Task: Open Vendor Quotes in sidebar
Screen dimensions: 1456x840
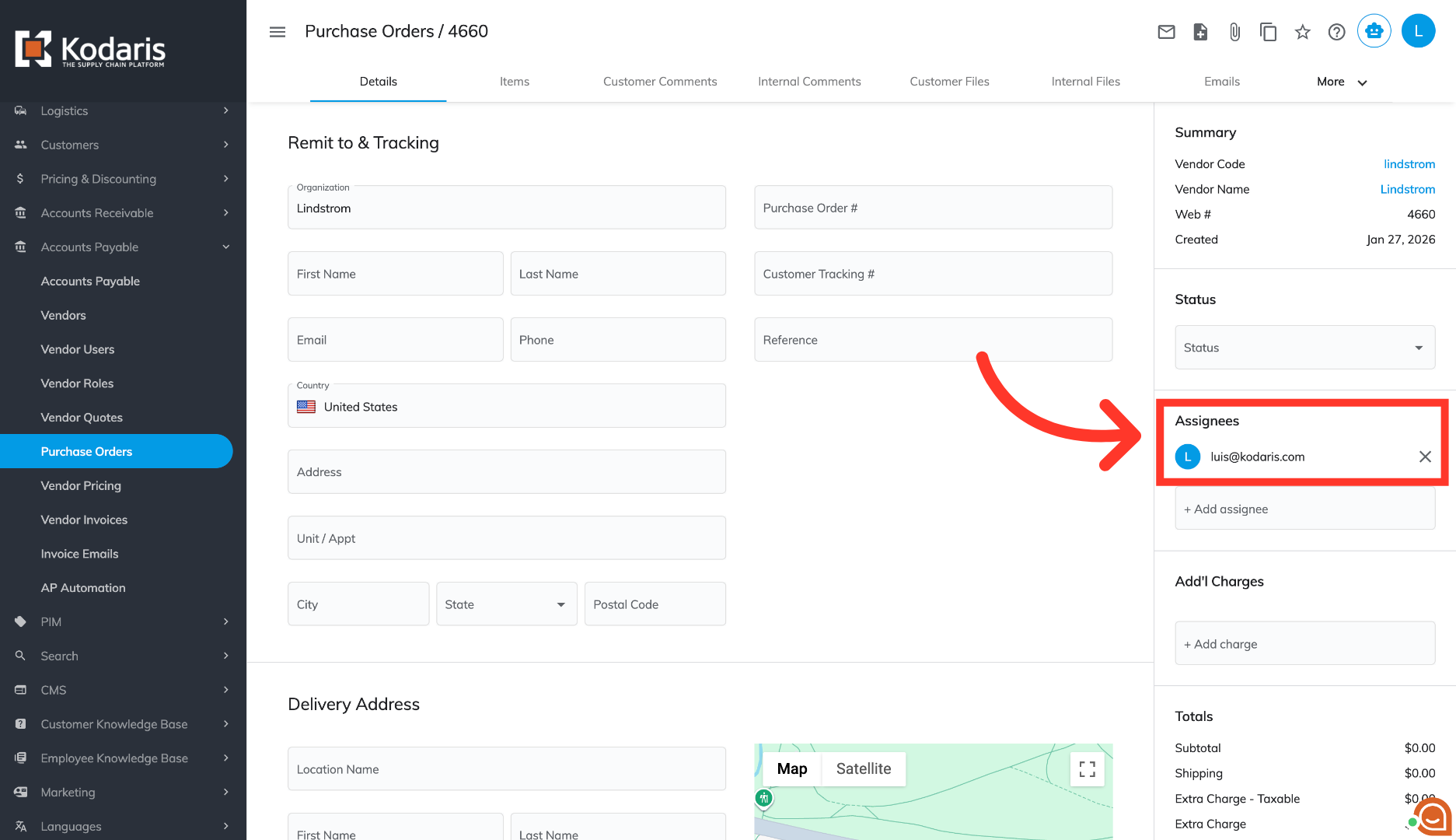Action: pyautogui.click(x=82, y=418)
